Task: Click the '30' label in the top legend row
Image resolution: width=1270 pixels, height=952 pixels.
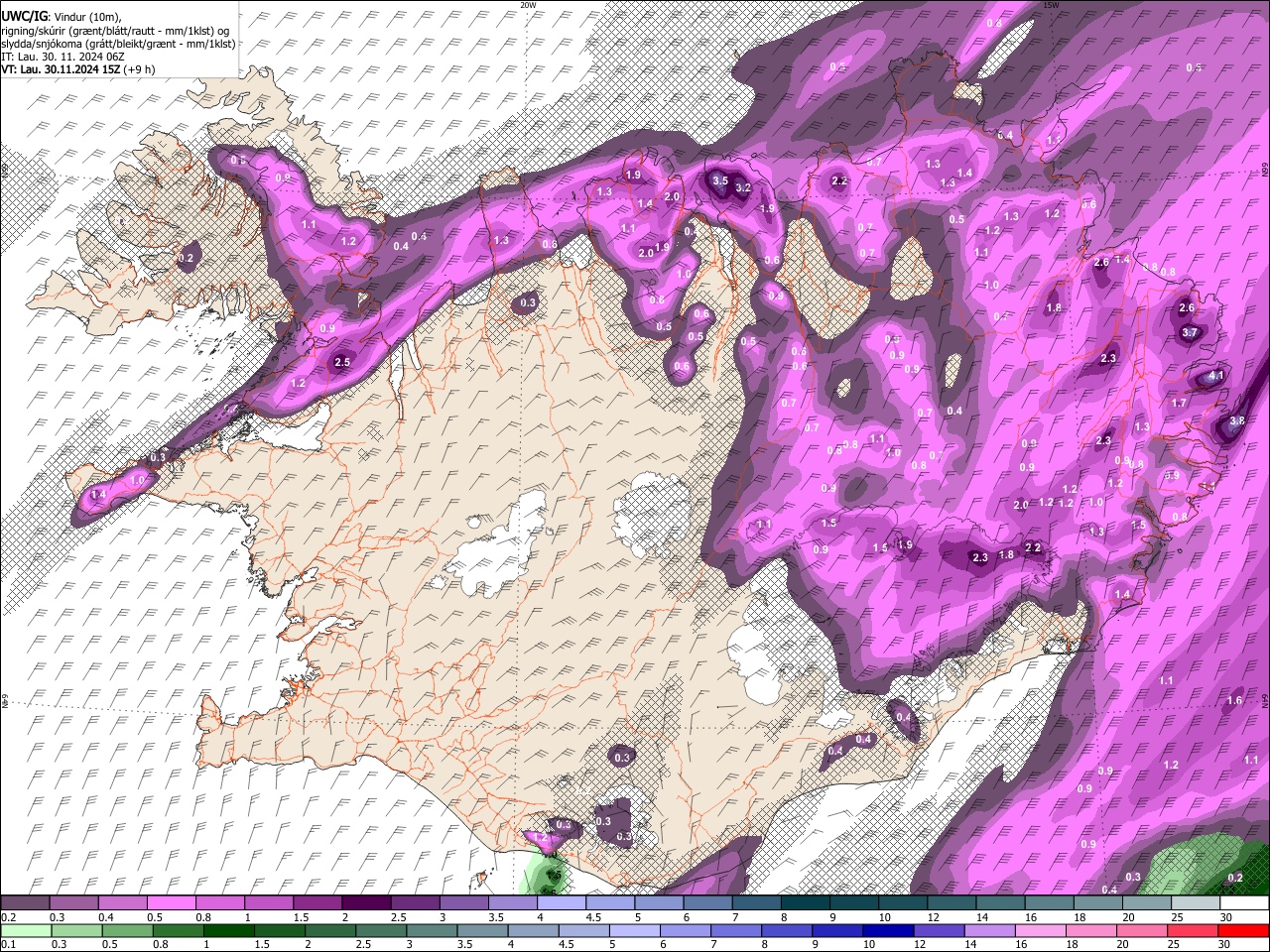Action: pos(1226,917)
